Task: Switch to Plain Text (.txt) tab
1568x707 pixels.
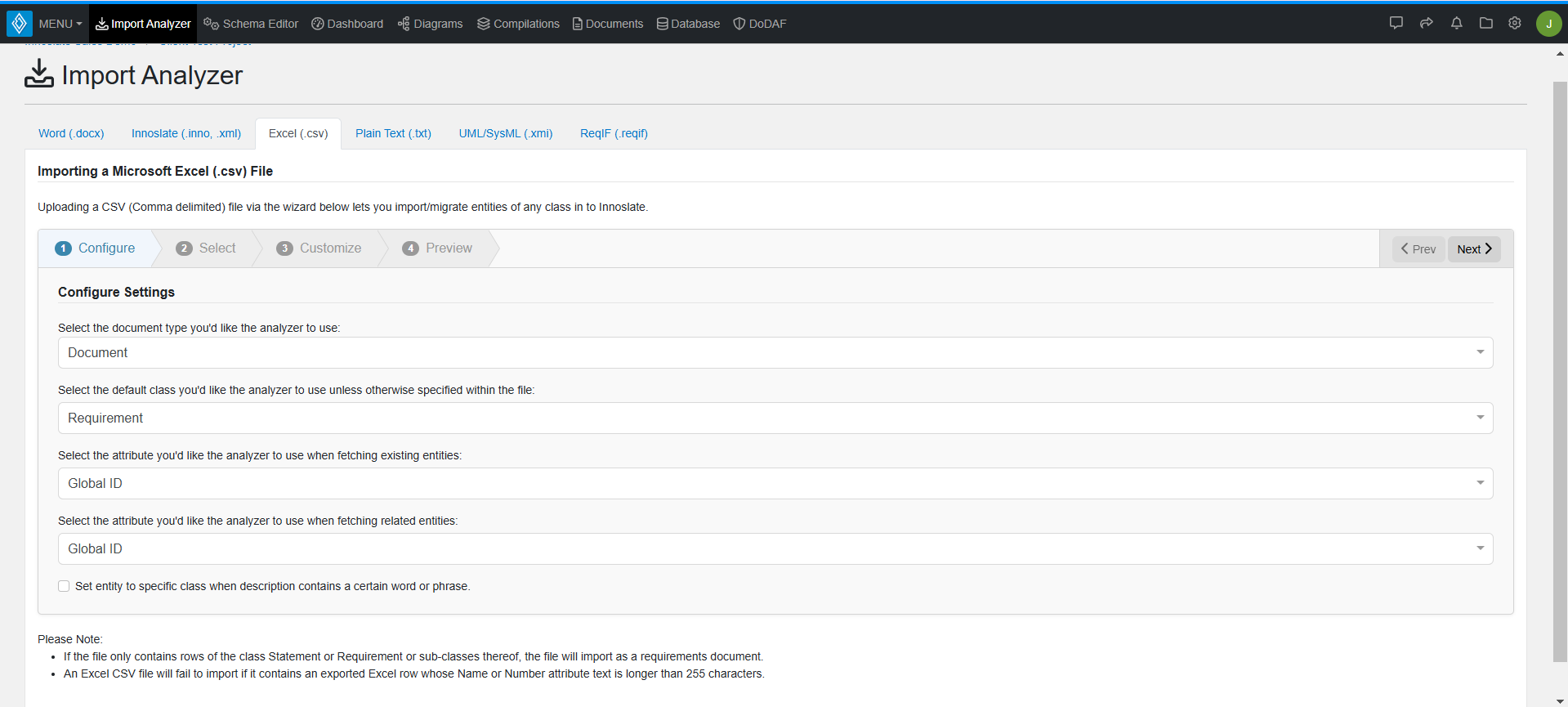Action: coord(393,133)
